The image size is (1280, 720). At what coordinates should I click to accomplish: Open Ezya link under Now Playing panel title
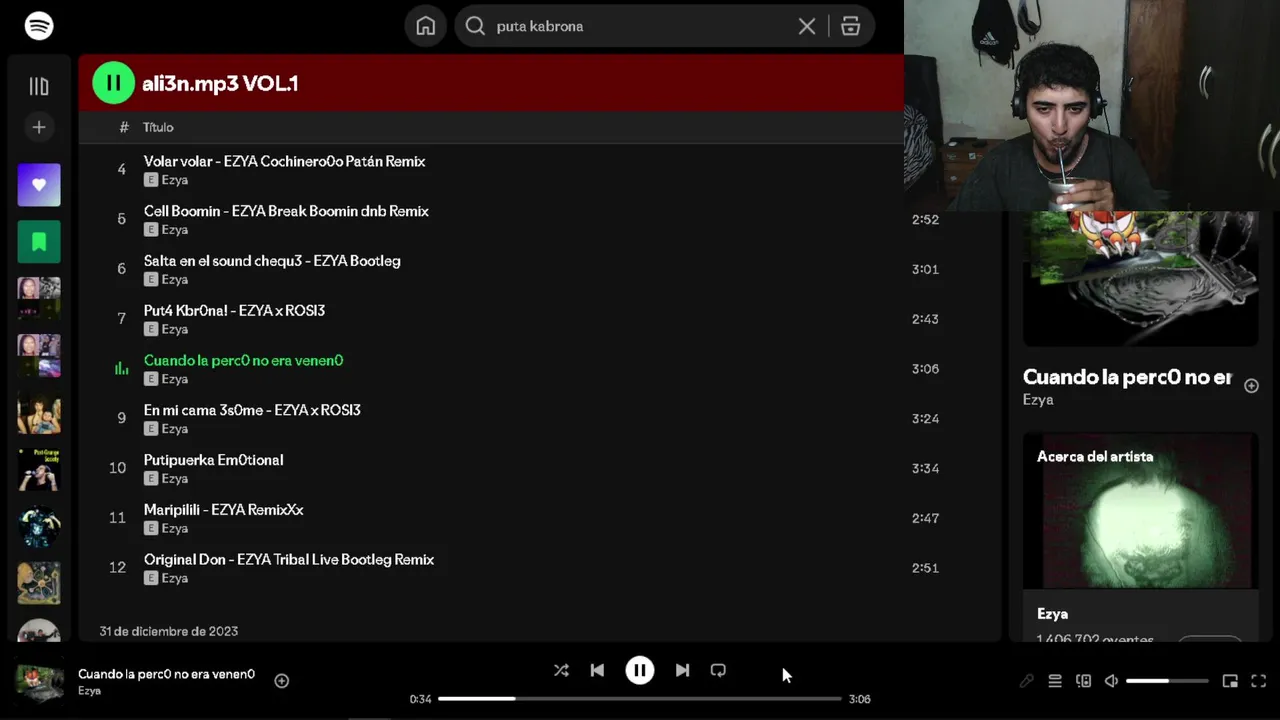[1038, 400]
